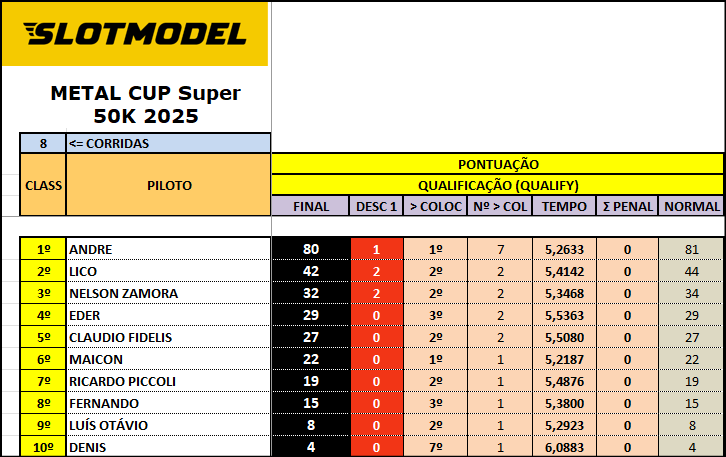
Task: Click RICARDO PICCOLI's name cell
Action: [168, 381]
